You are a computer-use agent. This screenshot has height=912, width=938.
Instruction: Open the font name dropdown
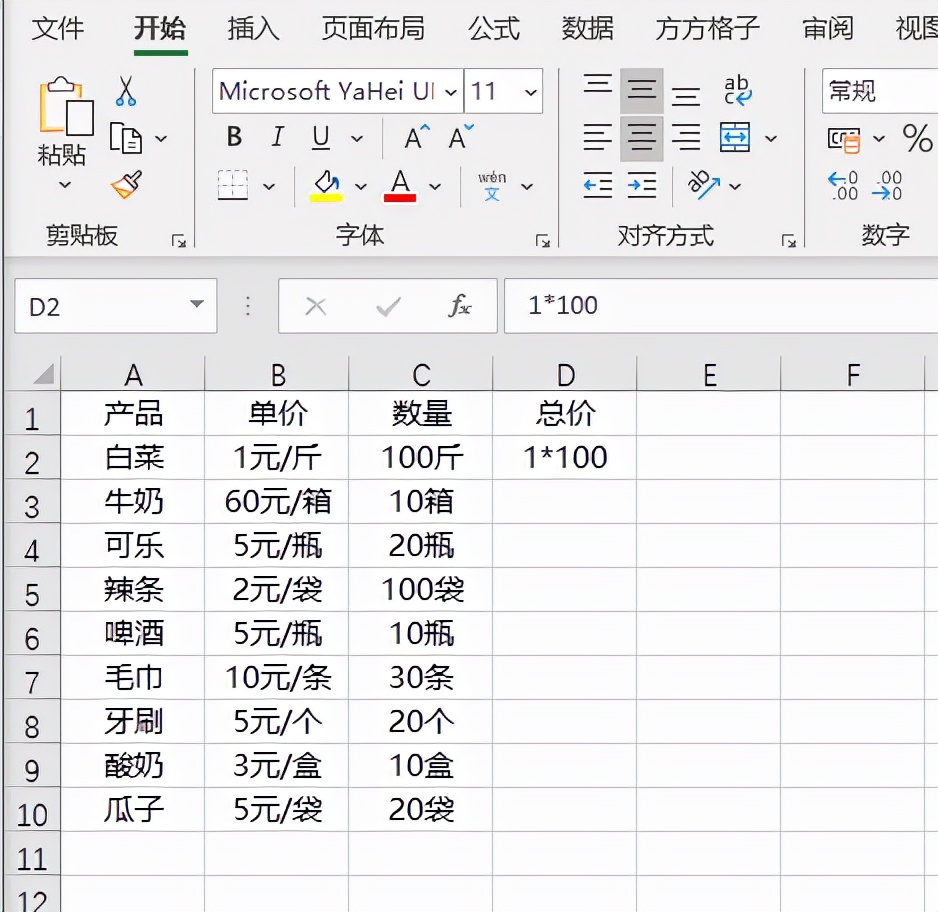(452, 91)
